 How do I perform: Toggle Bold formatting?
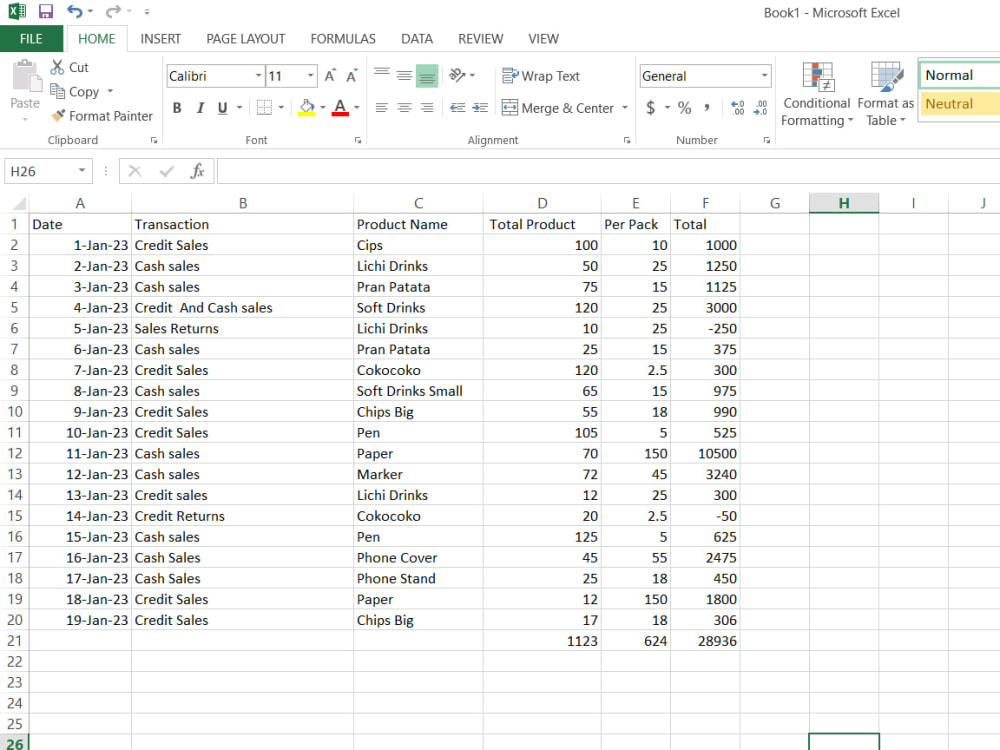(177, 108)
